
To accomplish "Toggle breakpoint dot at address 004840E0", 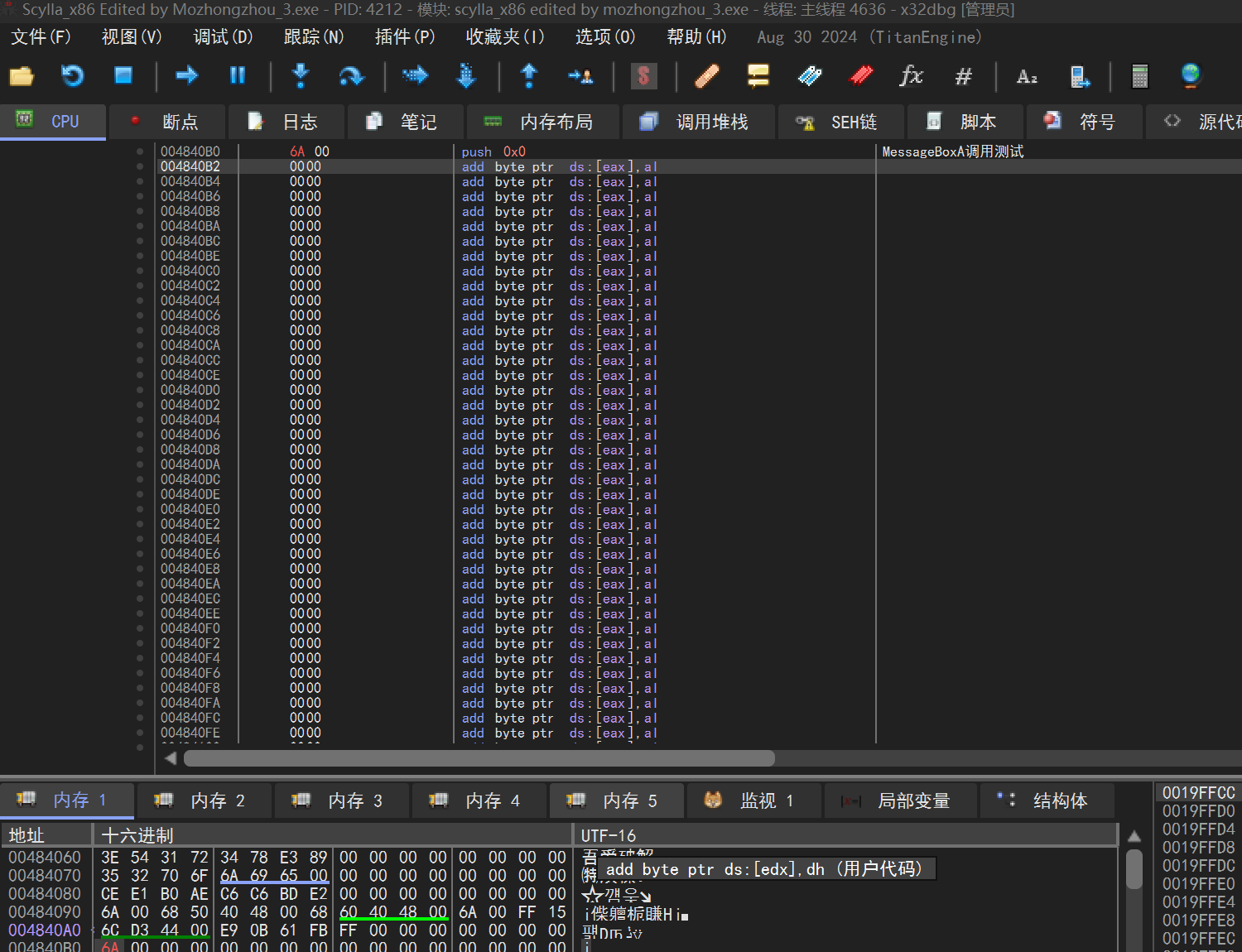I will point(140,509).
